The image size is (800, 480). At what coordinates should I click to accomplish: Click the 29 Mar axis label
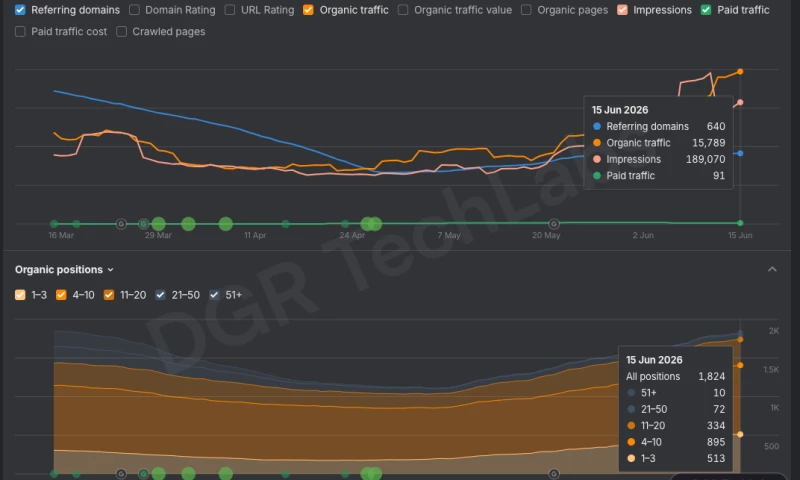(158, 235)
